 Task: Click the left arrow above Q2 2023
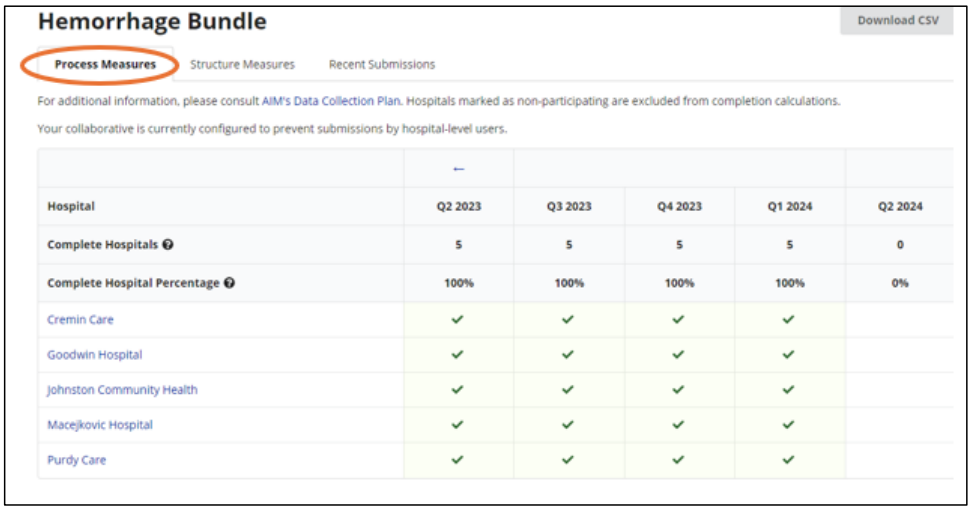(458, 169)
